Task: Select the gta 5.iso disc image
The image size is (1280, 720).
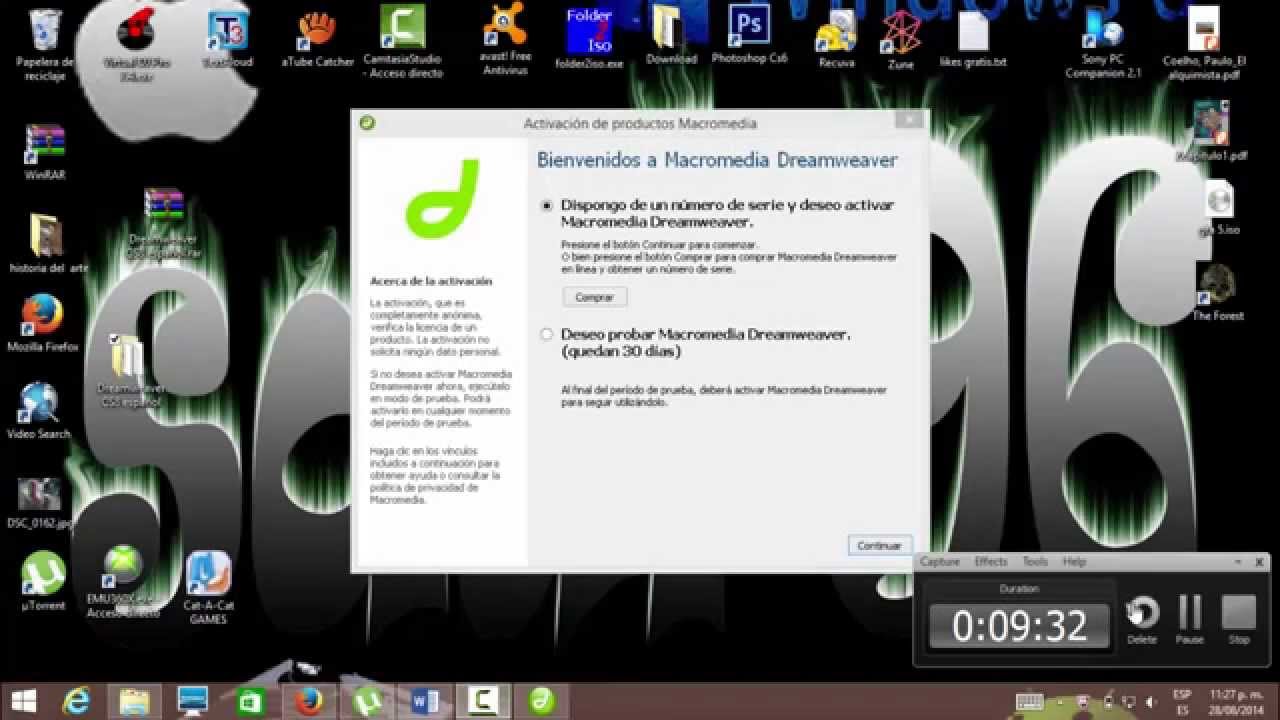Action: coord(1218,208)
